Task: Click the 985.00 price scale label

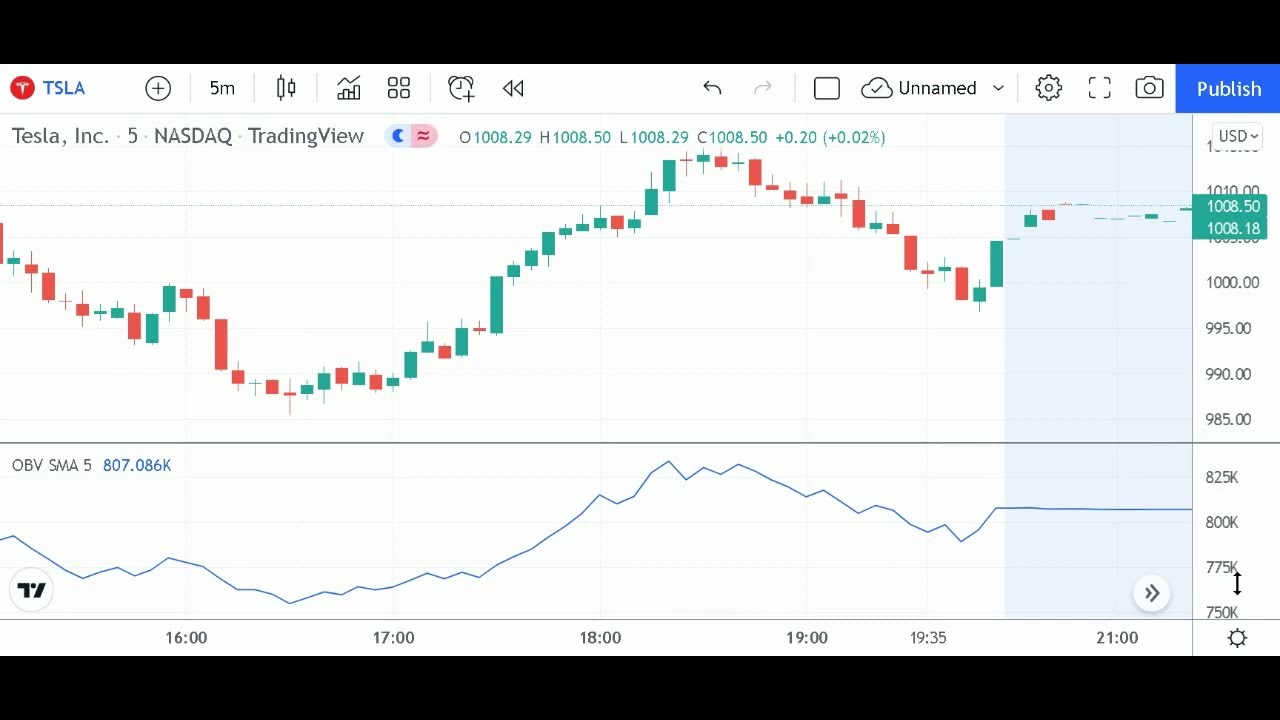Action: [1228, 420]
